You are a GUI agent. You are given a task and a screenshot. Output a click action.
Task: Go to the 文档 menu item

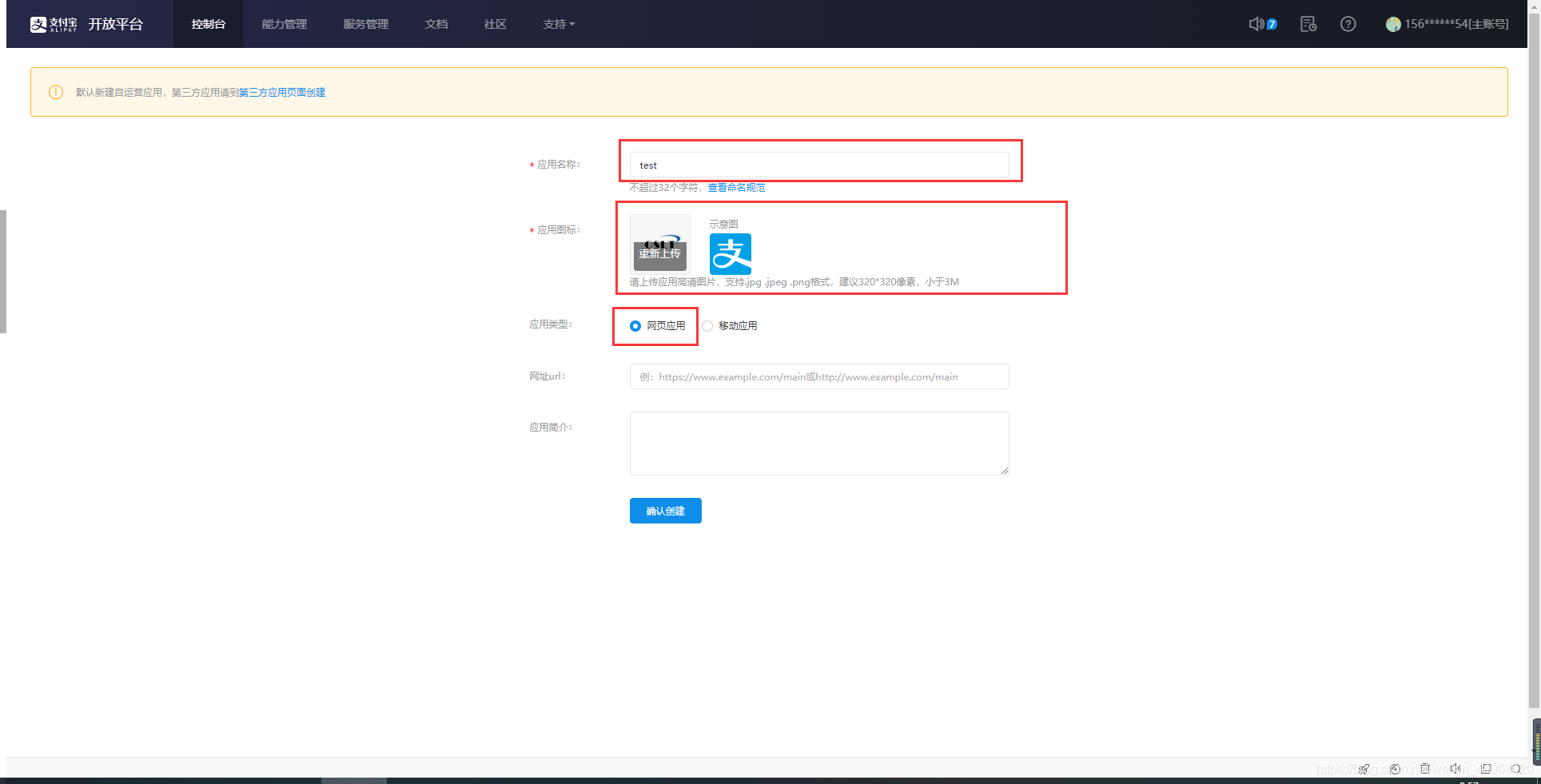[436, 24]
